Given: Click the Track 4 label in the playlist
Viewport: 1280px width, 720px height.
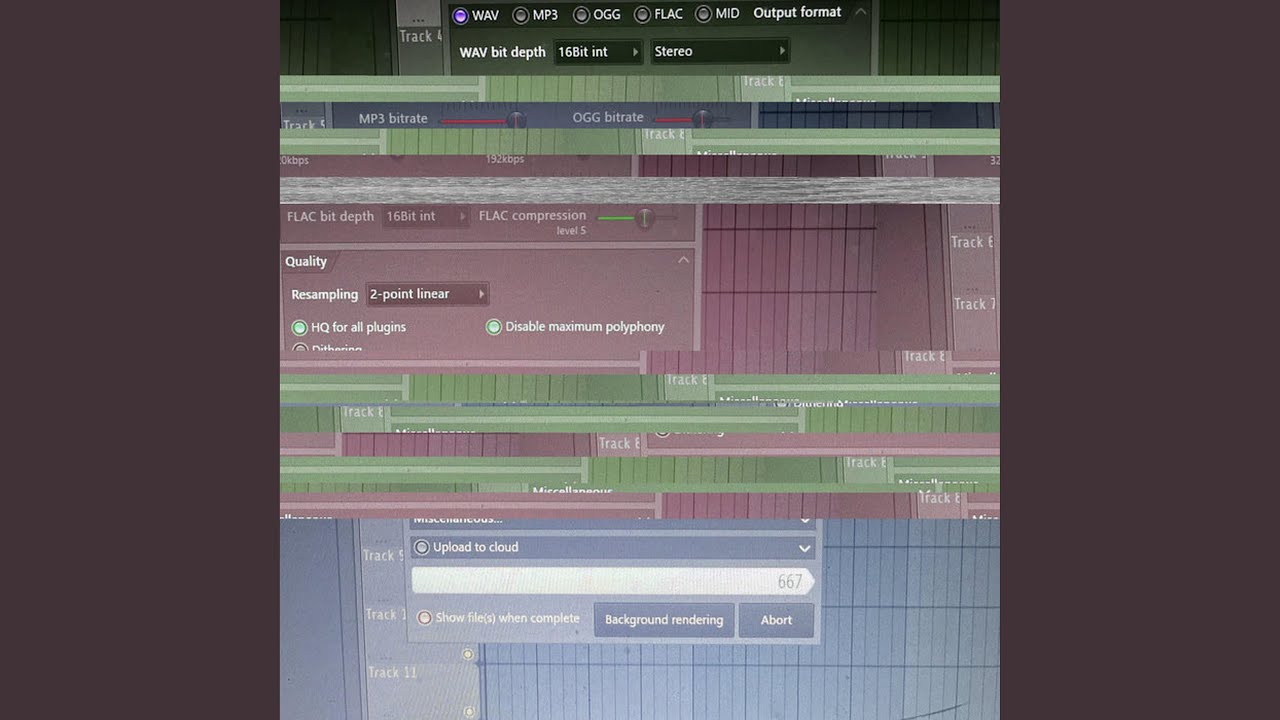Looking at the screenshot, I should (421, 36).
